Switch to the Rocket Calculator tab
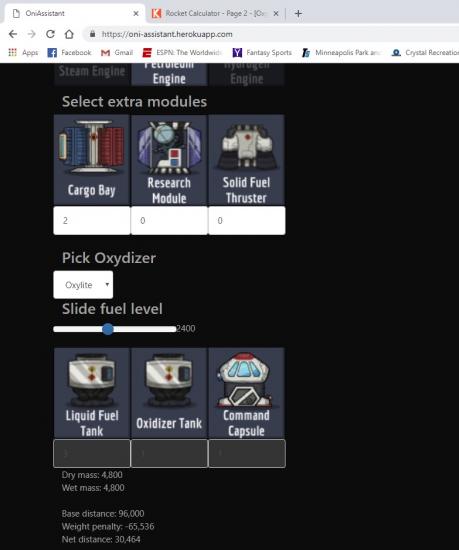 215,13
